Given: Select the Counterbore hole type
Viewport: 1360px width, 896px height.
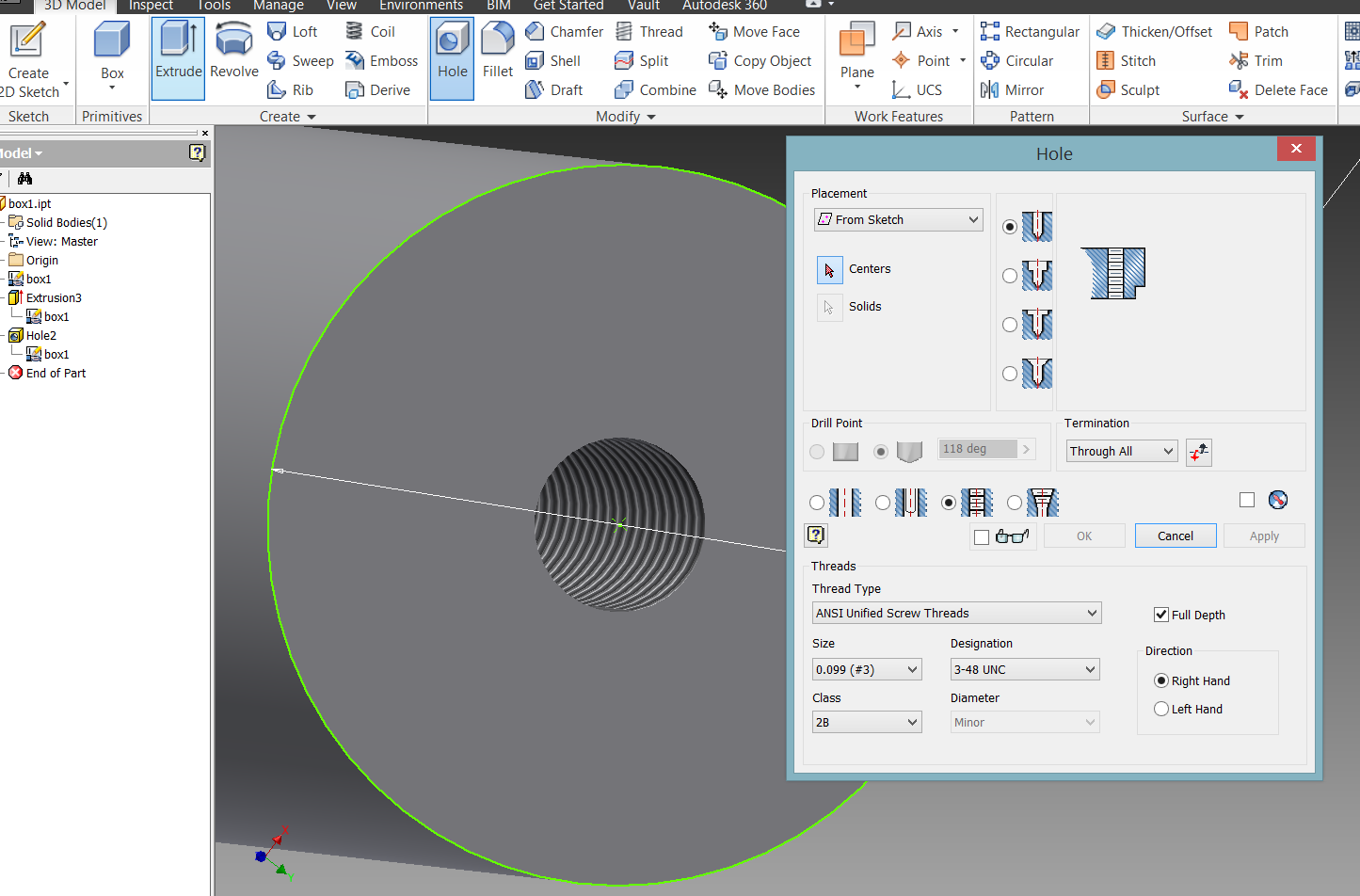Looking at the screenshot, I should coord(1010,276).
